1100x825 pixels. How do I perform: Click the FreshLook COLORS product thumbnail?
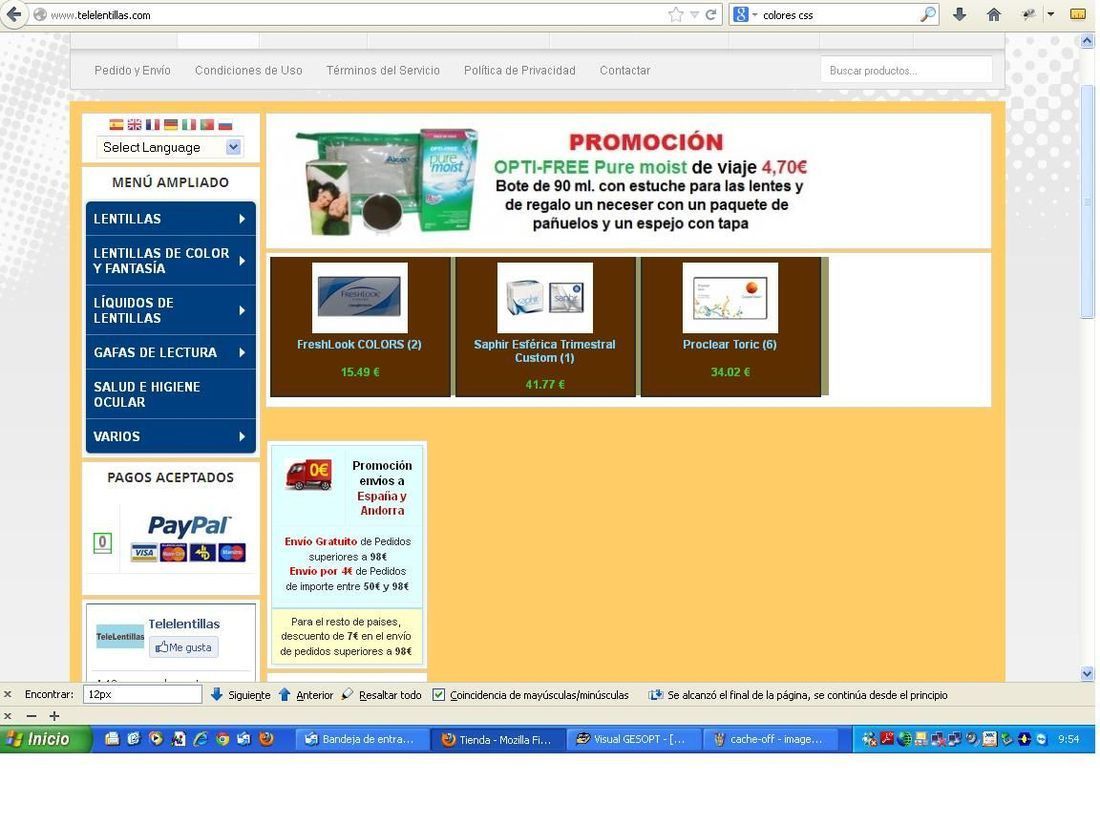click(x=360, y=297)
